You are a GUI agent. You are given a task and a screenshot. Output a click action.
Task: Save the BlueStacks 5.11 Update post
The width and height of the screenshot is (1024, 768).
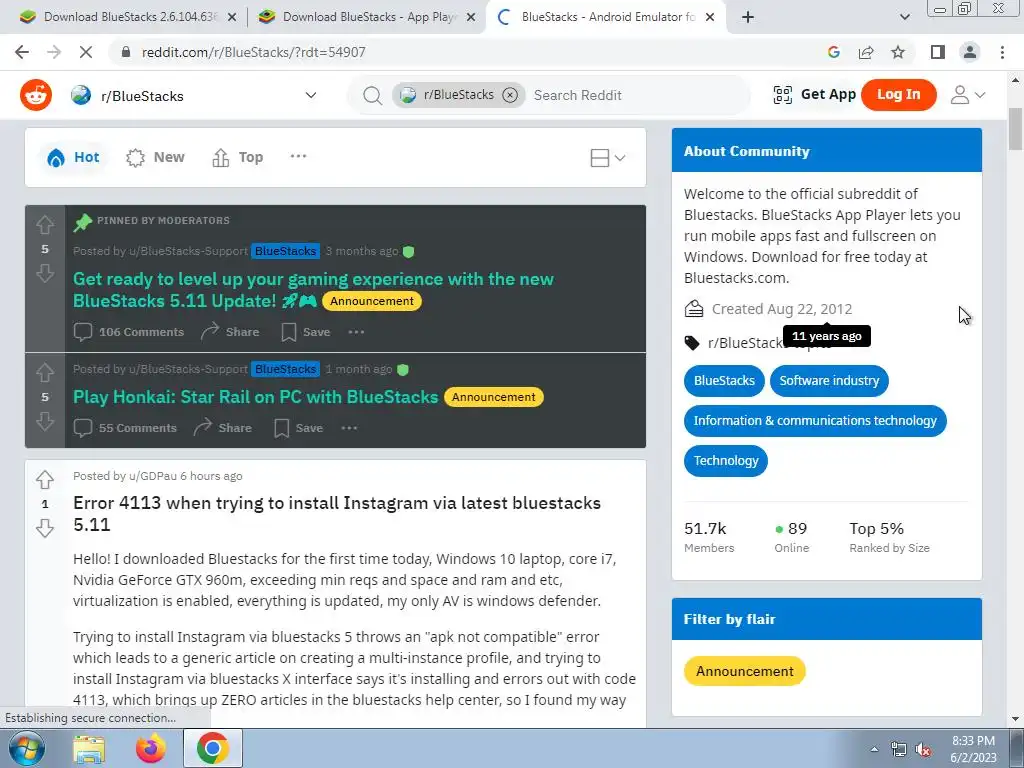point(306,332)
